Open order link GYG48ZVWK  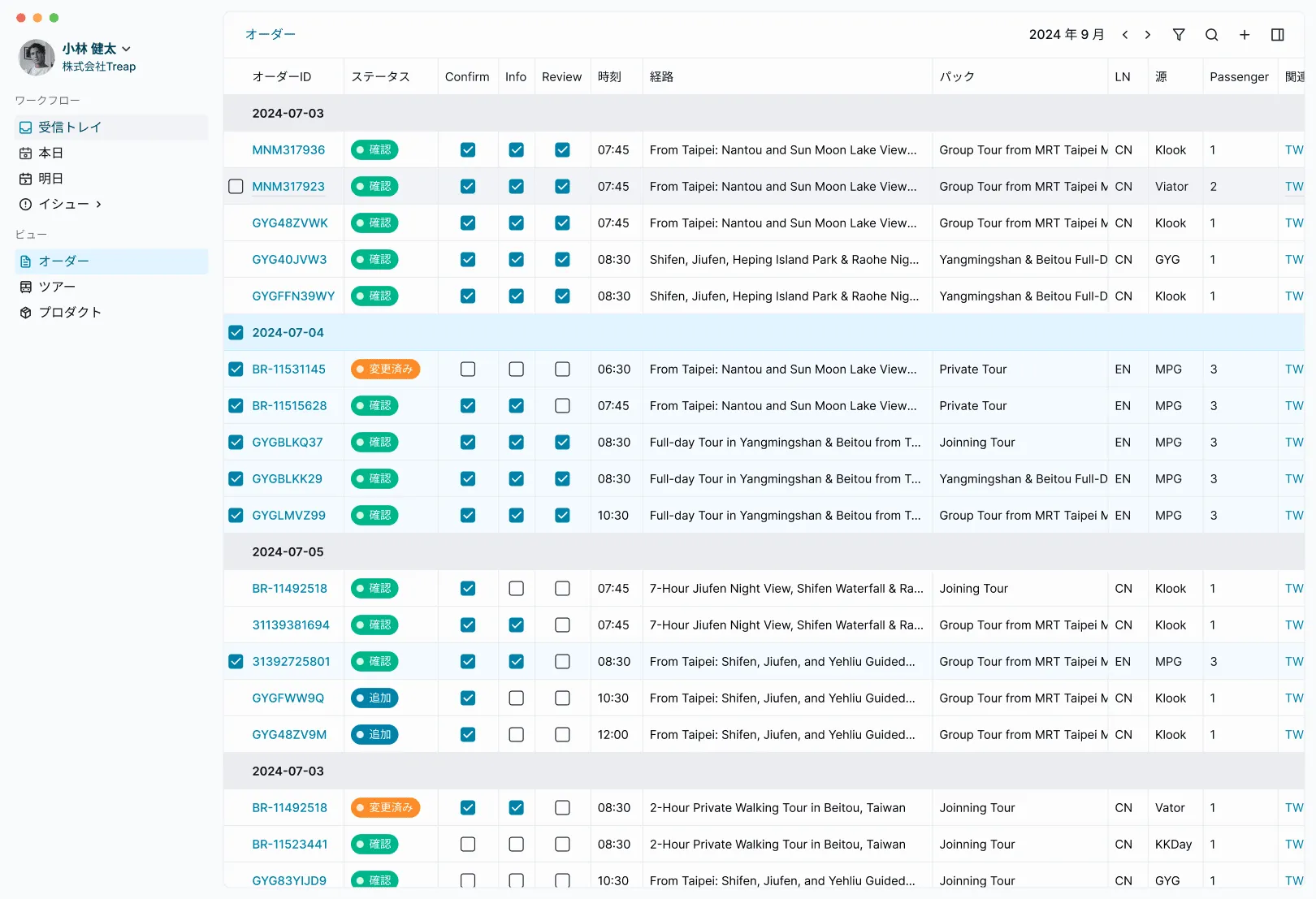(290, 223)
